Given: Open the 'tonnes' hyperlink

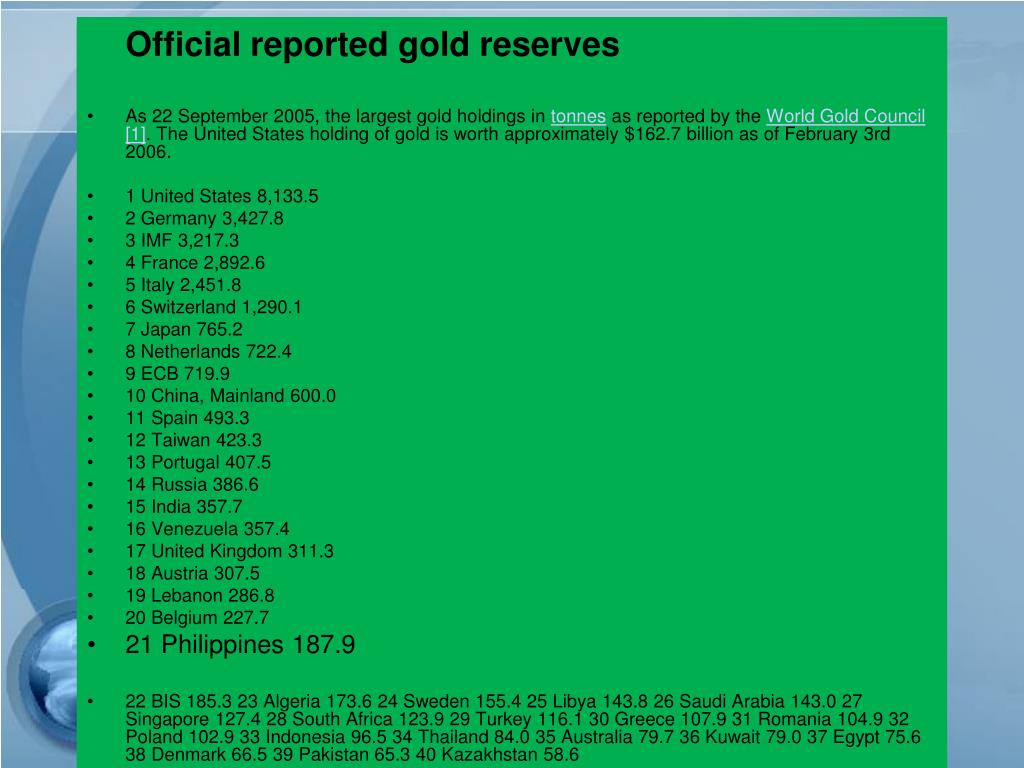Looking at the screenshot, I should pos(578,116).
